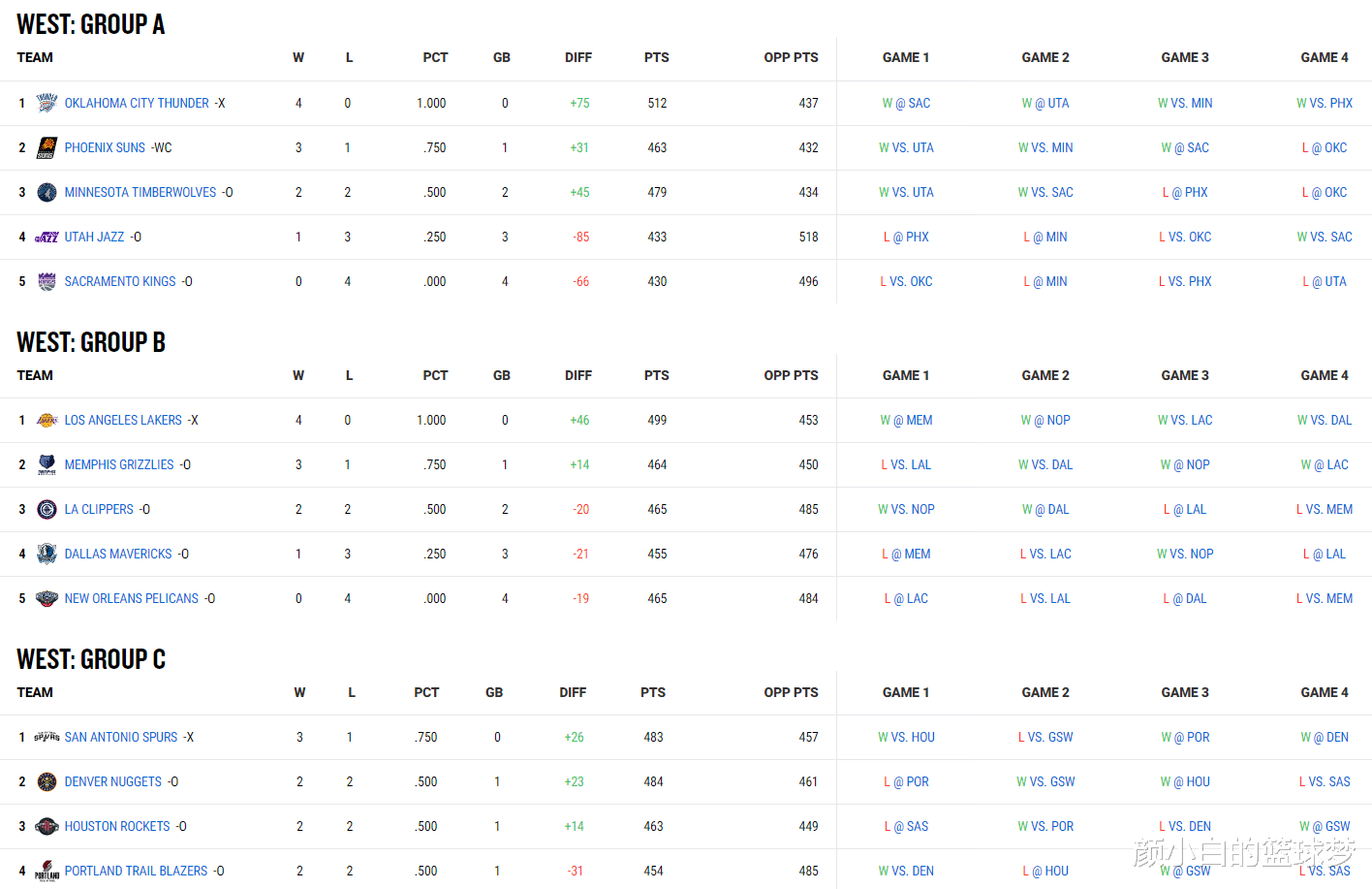Open Trail Blazers' Game 1 result W VS. DEN

point(906,871)
